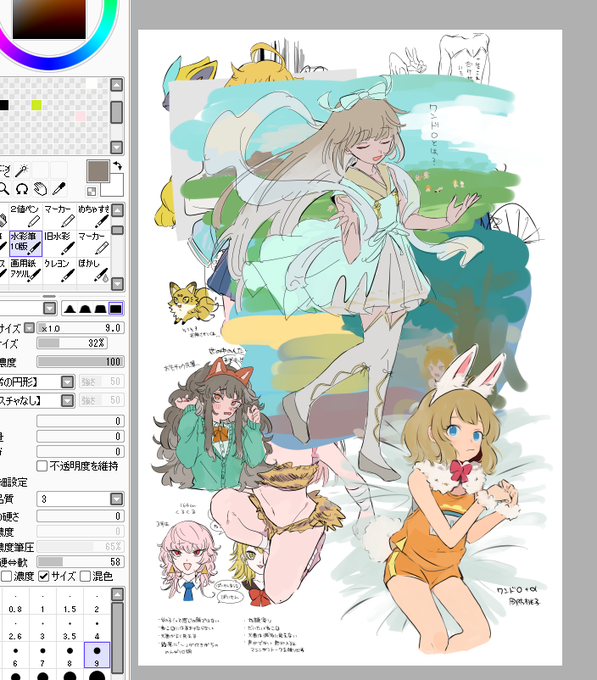Select the Rotate view tool
The width and height of the screenshot is (597, 680).
pyautogui.click(x=22, y=189)
